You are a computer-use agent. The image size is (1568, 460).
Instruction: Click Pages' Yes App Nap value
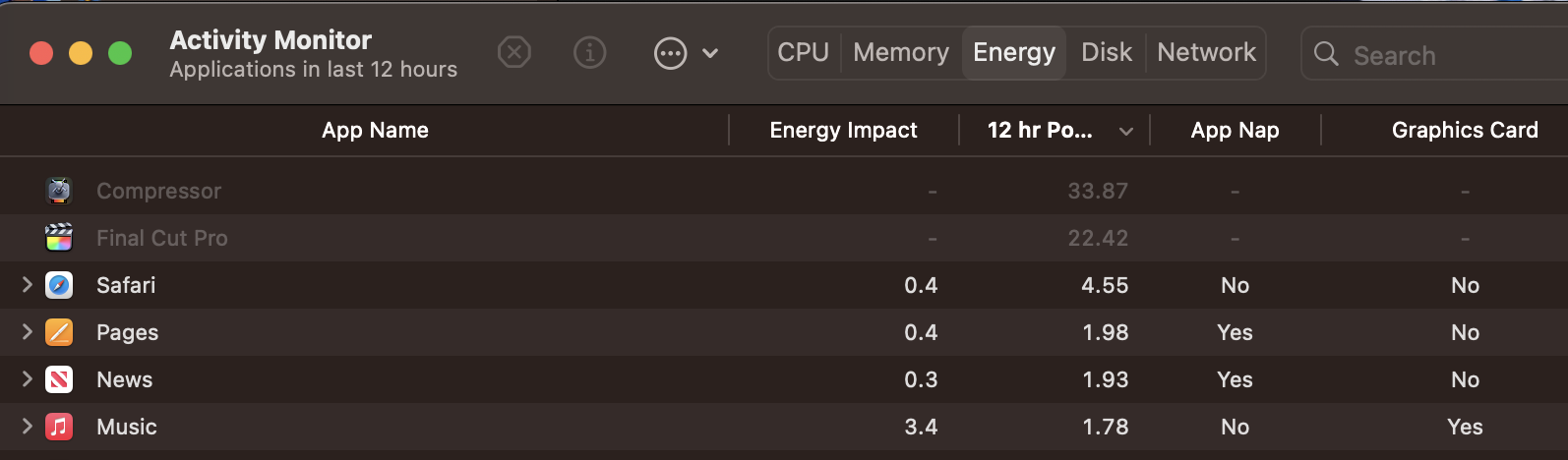[x=1235, y=332]
